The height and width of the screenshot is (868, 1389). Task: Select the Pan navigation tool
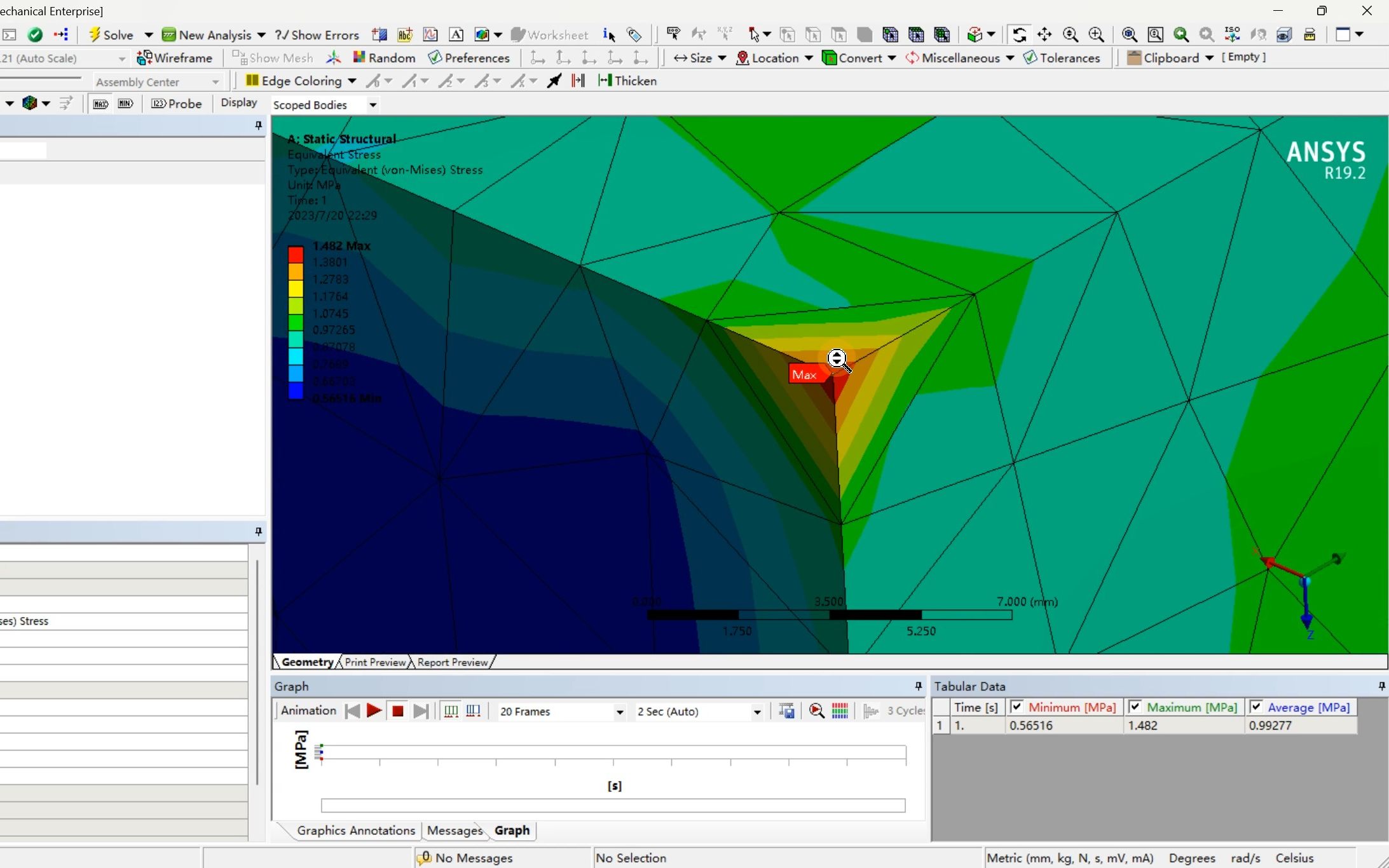pos(1044,34)
